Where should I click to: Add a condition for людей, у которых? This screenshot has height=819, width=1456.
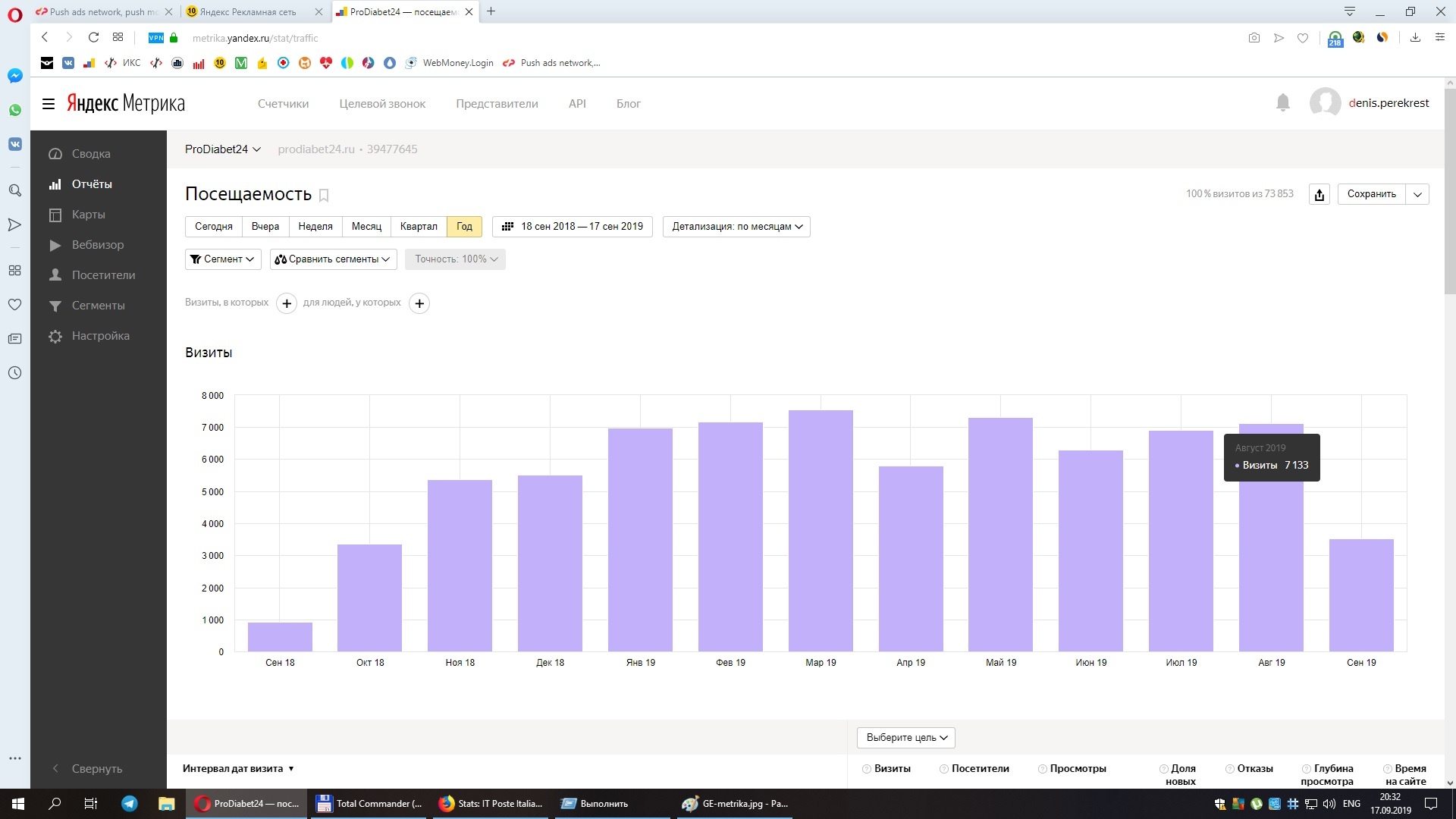(419, 303)
